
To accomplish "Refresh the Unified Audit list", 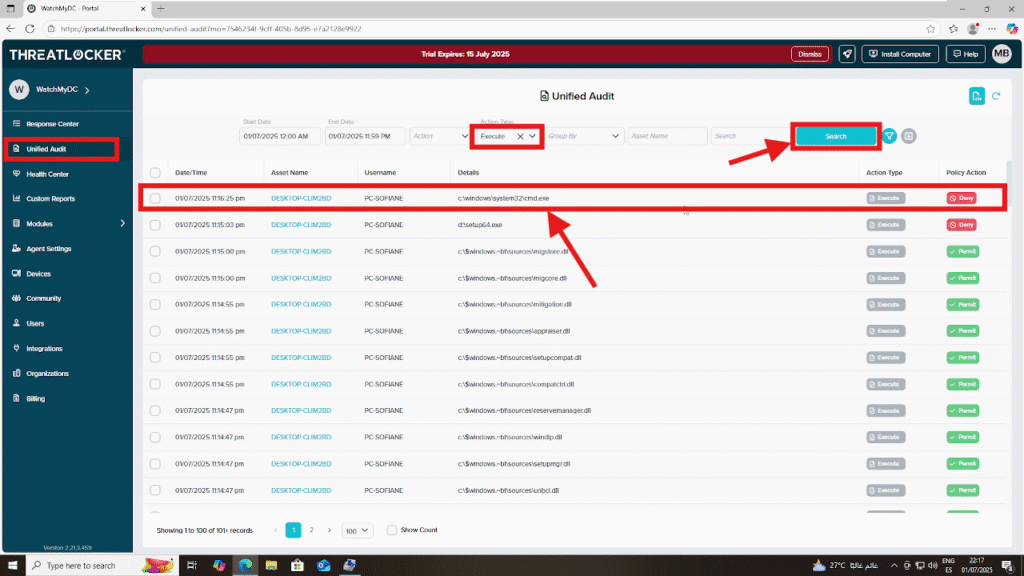I will click(x=996, y=96).
